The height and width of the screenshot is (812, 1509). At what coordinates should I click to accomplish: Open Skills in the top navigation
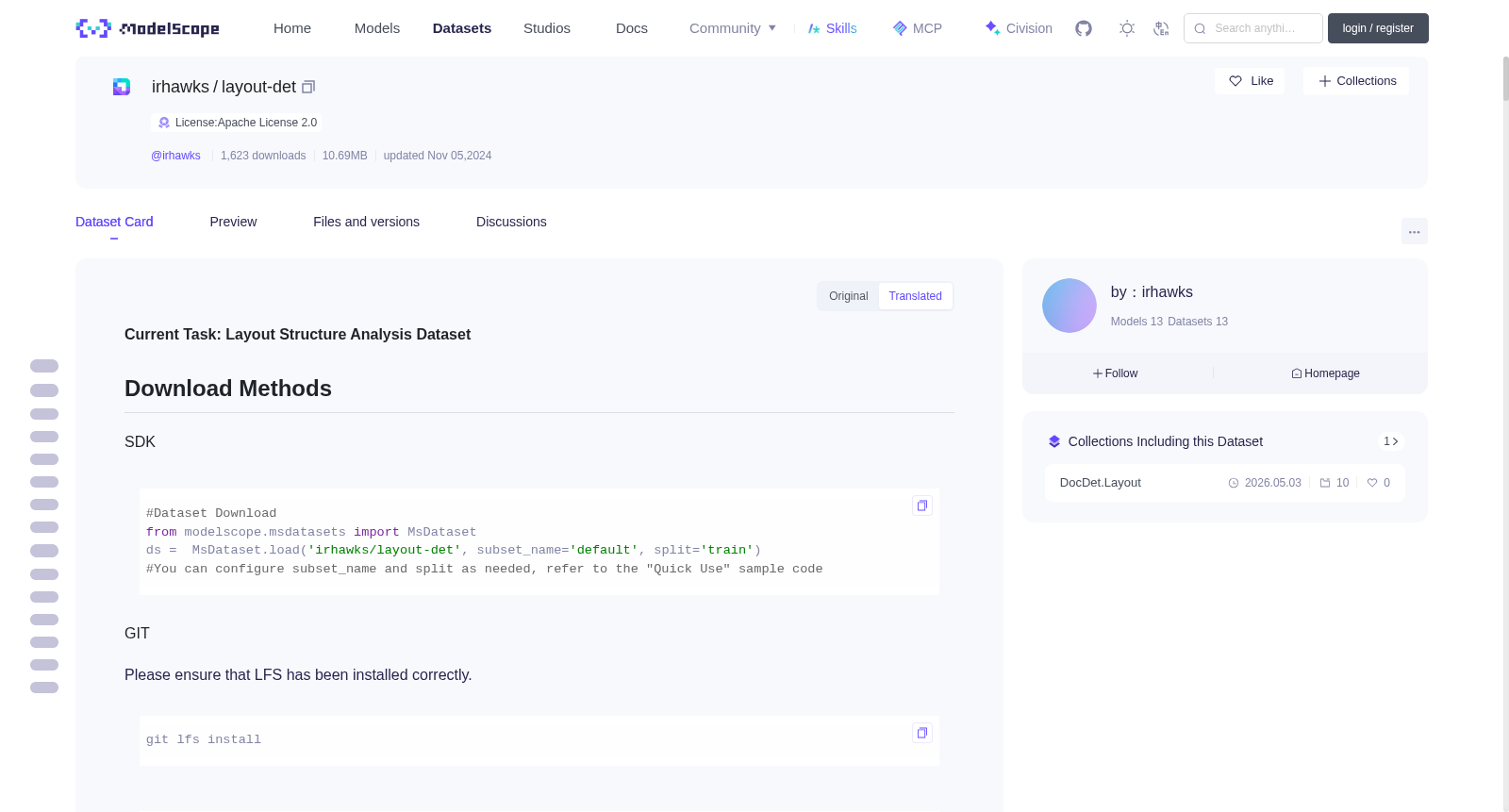click(833, 28)
